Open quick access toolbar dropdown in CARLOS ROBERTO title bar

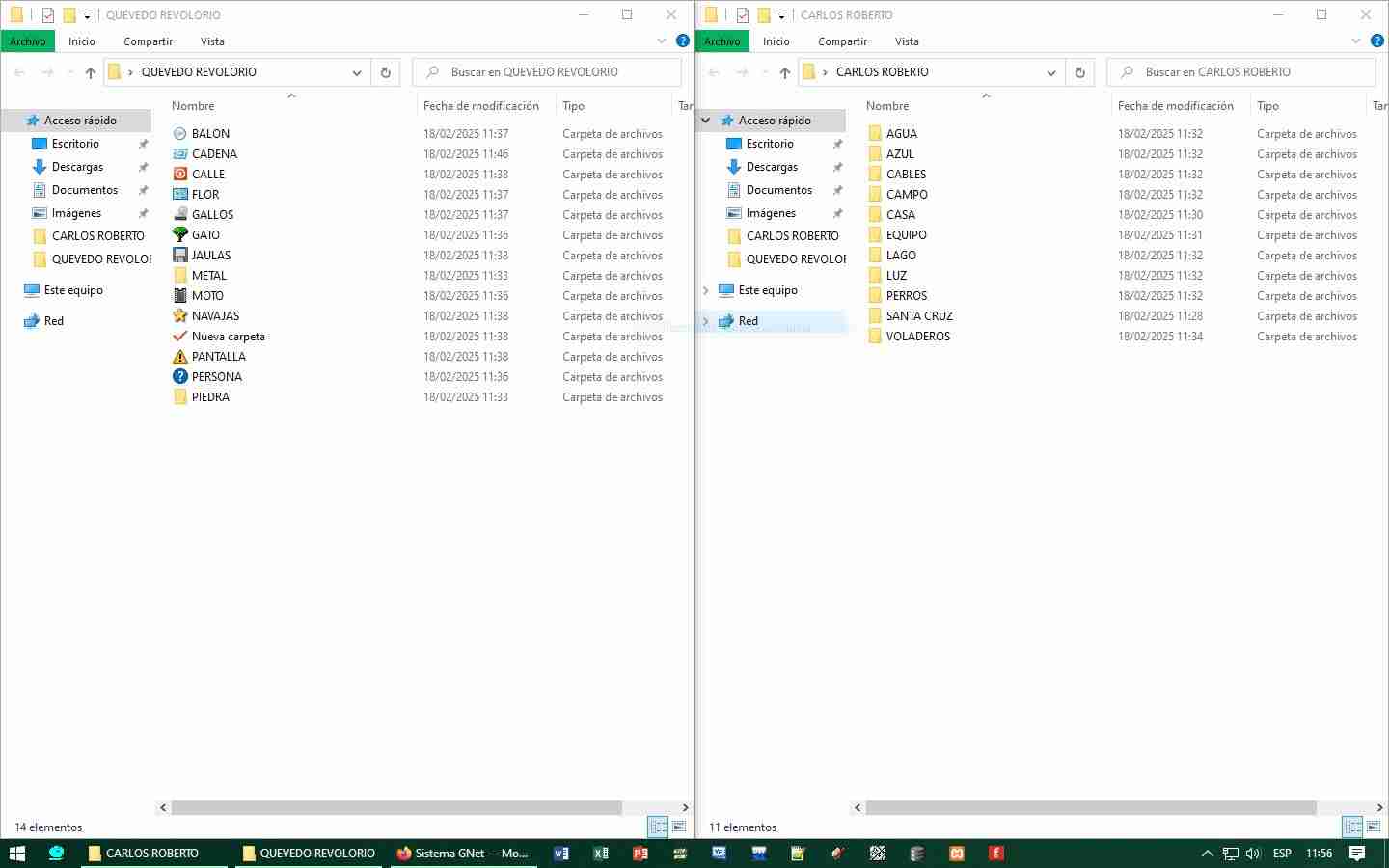pos(781,15)
